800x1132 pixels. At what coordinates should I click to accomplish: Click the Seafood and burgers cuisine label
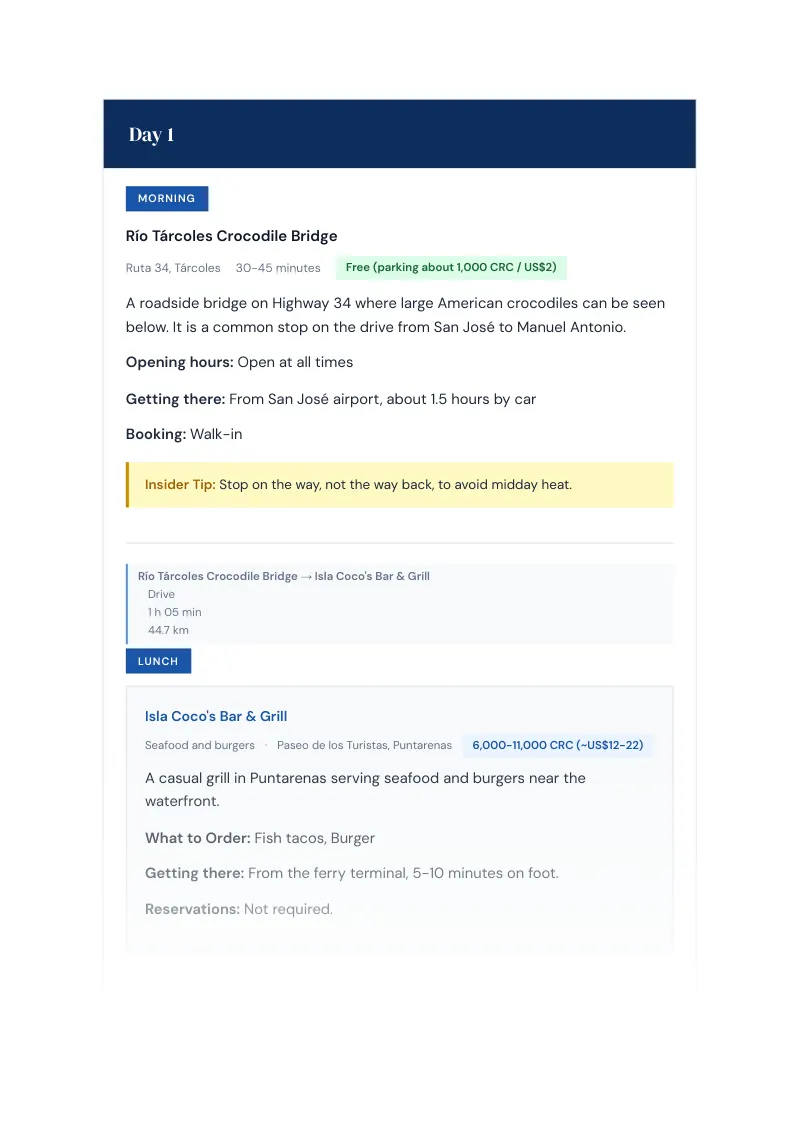pyautogui.click(x=200, y=745)
